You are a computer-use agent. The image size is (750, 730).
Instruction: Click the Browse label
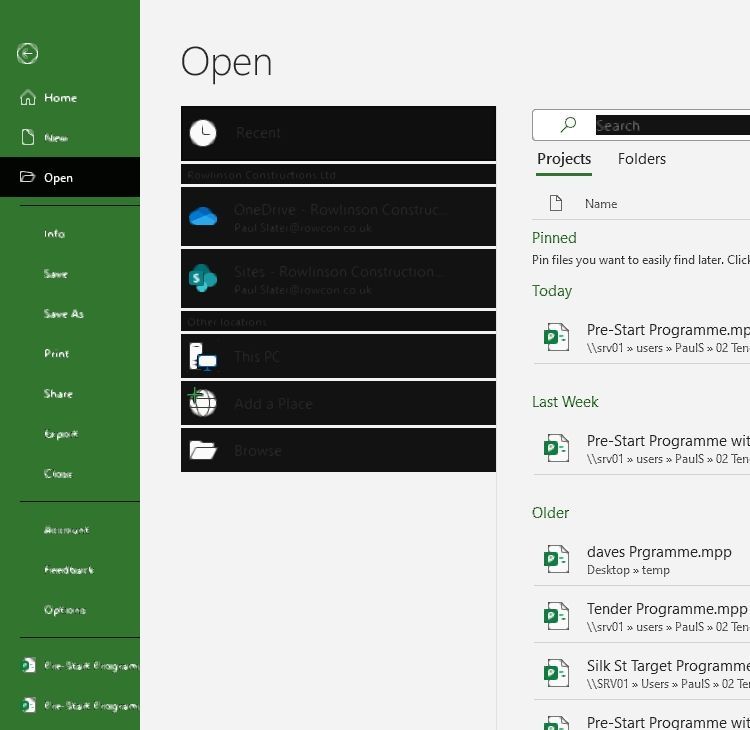tap(258, 451)
